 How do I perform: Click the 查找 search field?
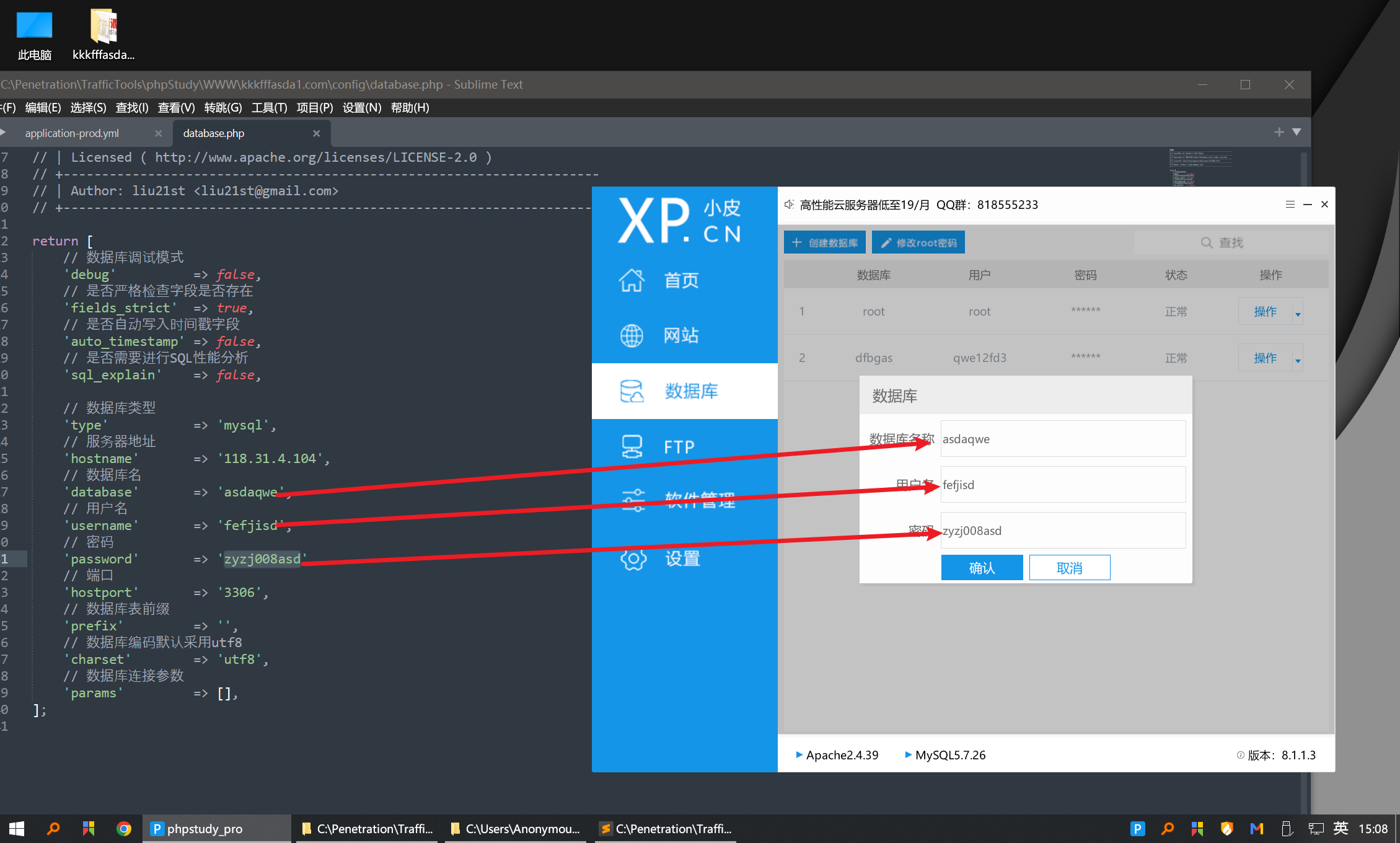1231,242
